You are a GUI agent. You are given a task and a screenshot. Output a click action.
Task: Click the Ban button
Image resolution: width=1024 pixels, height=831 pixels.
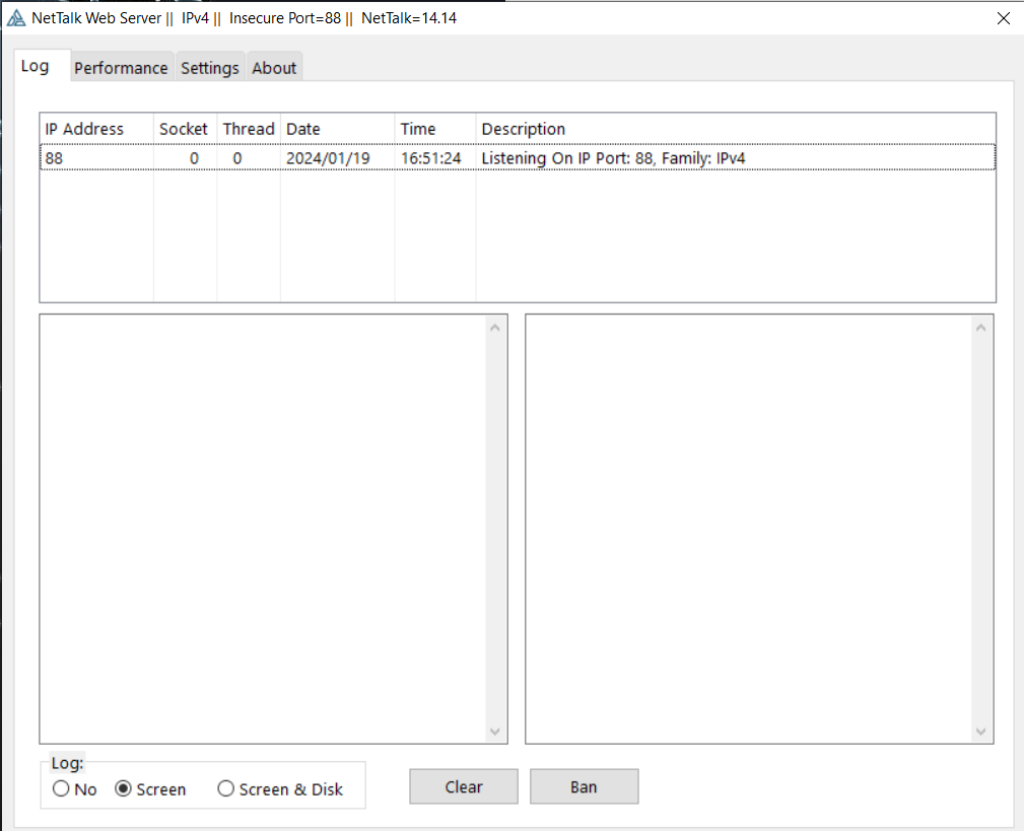click(x=584, y=787)
